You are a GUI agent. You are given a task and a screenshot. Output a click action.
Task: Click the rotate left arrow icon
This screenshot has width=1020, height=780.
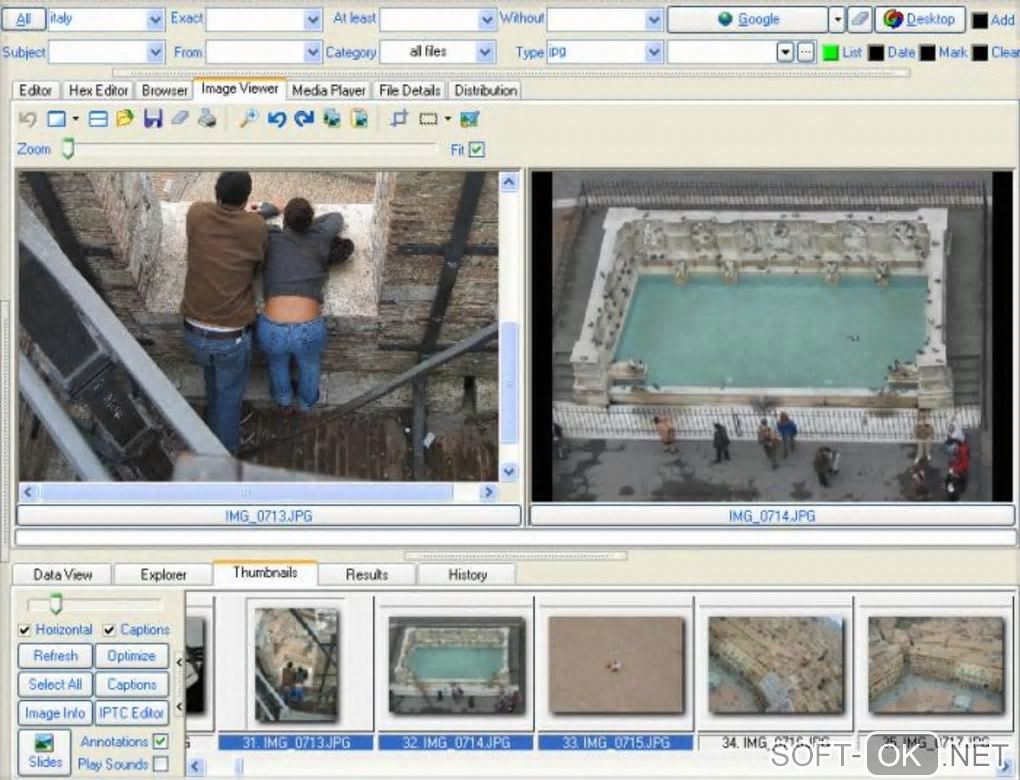coord(277,119)
